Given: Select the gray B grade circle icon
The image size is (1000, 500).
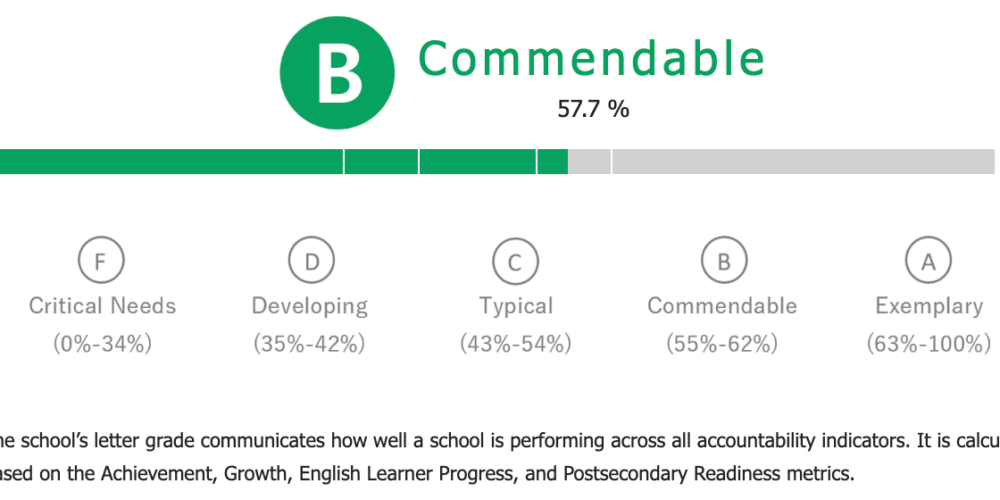Looking at the screenshot, I should pos(724,260).
